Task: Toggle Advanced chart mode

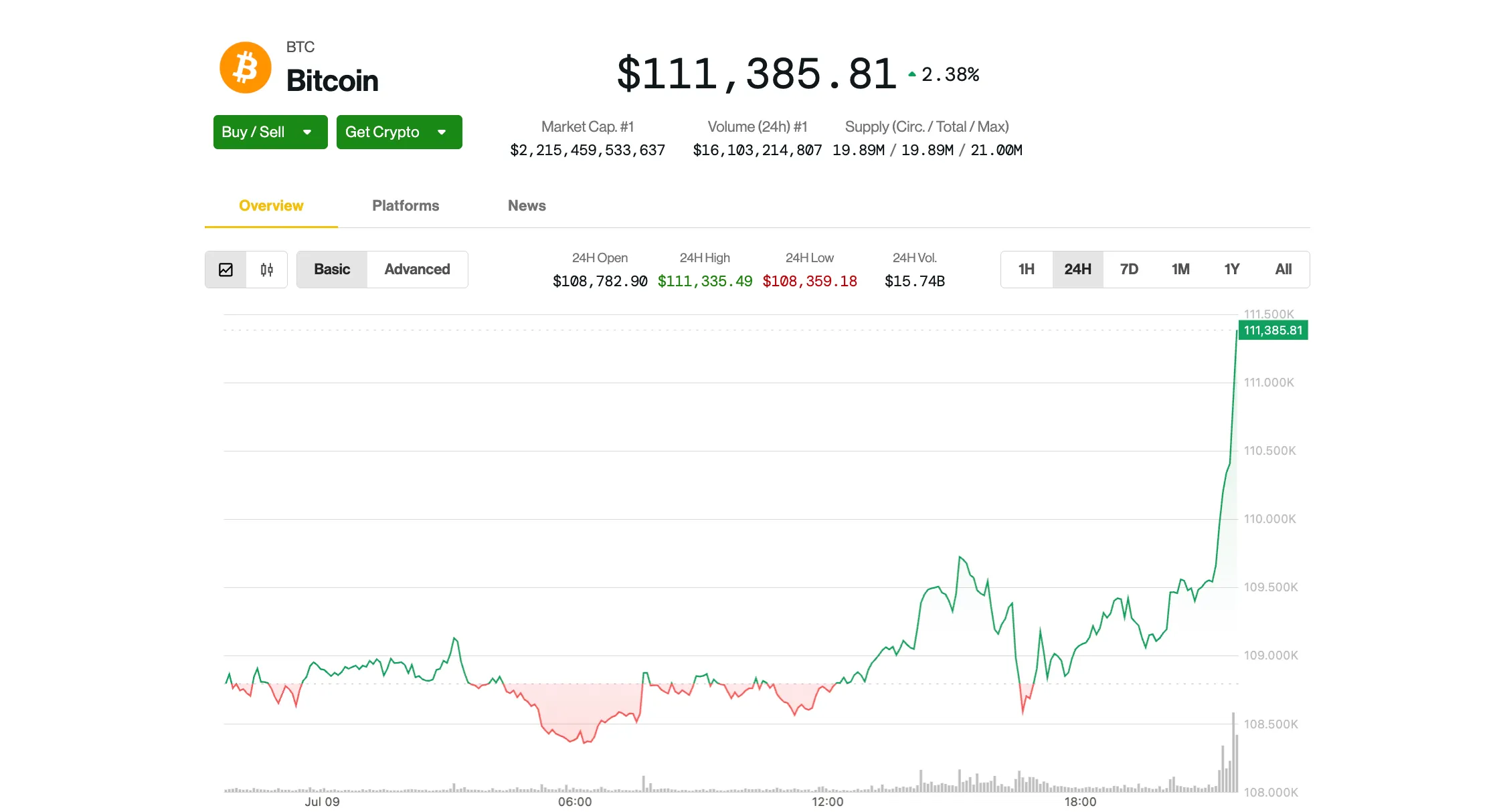Action: pyautogui.click(x=417, y=269)
